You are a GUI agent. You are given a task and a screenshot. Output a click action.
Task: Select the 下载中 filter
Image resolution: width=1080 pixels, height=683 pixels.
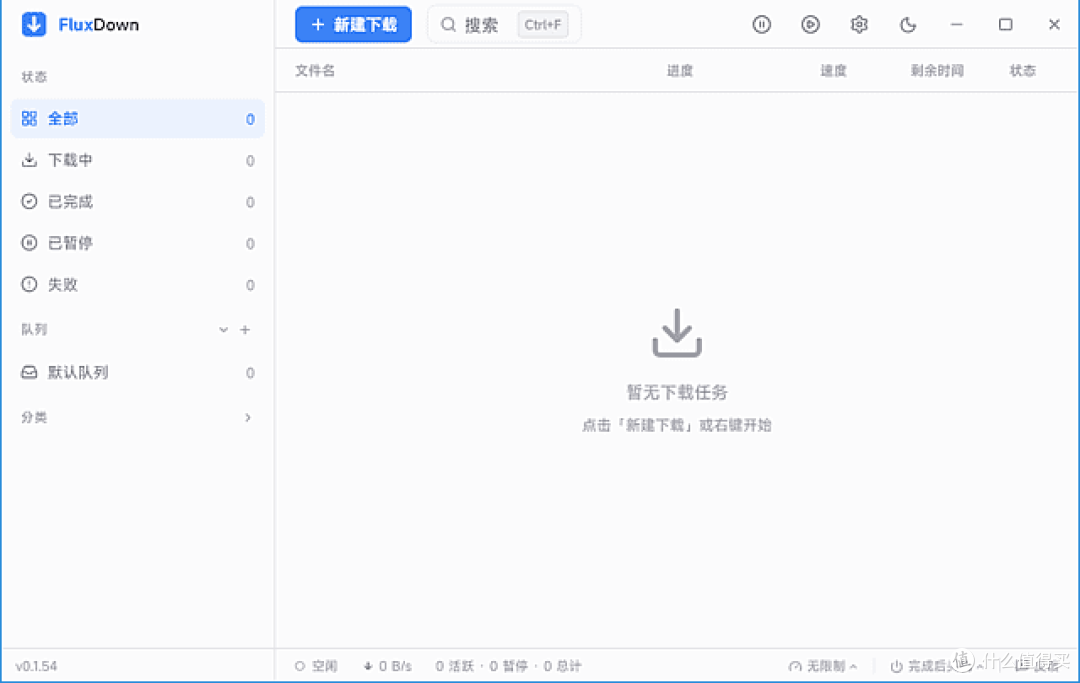138,160
